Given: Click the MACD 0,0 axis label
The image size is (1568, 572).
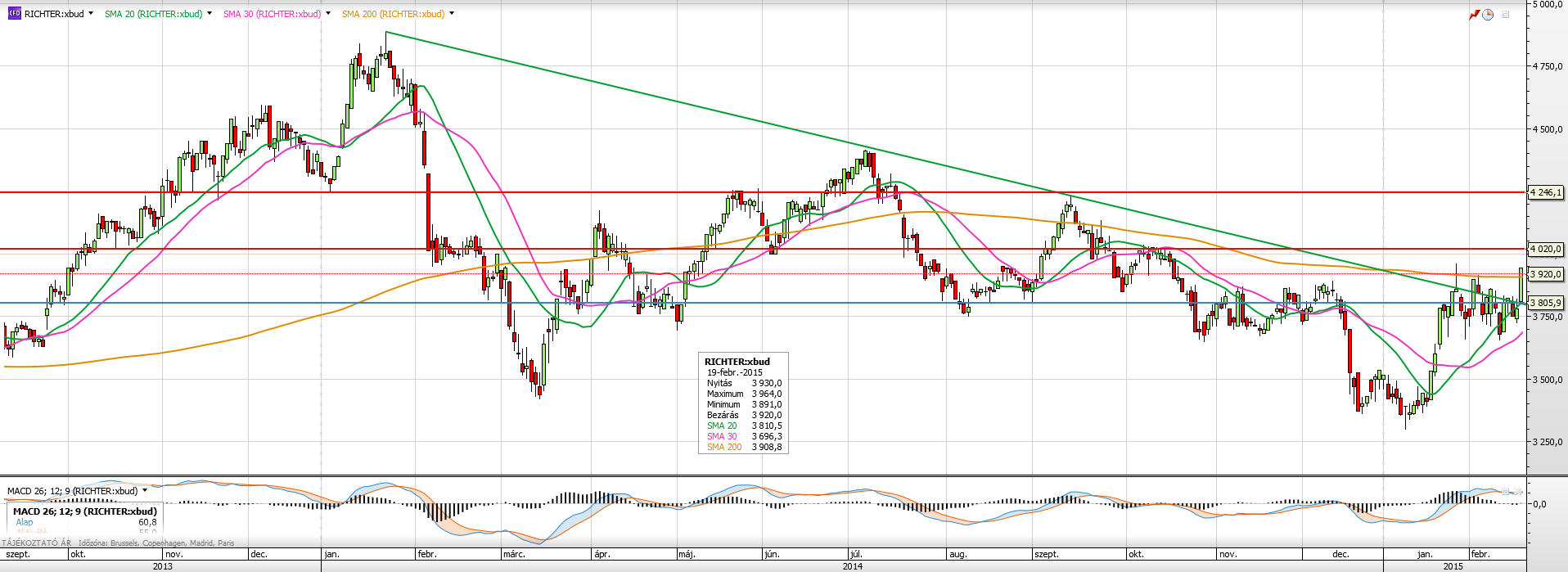Looking at the screenshot, I should [x=1539, y=504].
